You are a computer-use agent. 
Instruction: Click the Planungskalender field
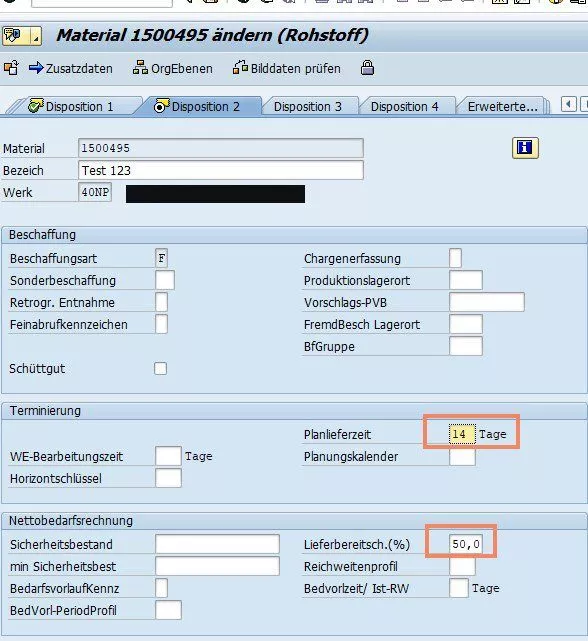point(462,457)
